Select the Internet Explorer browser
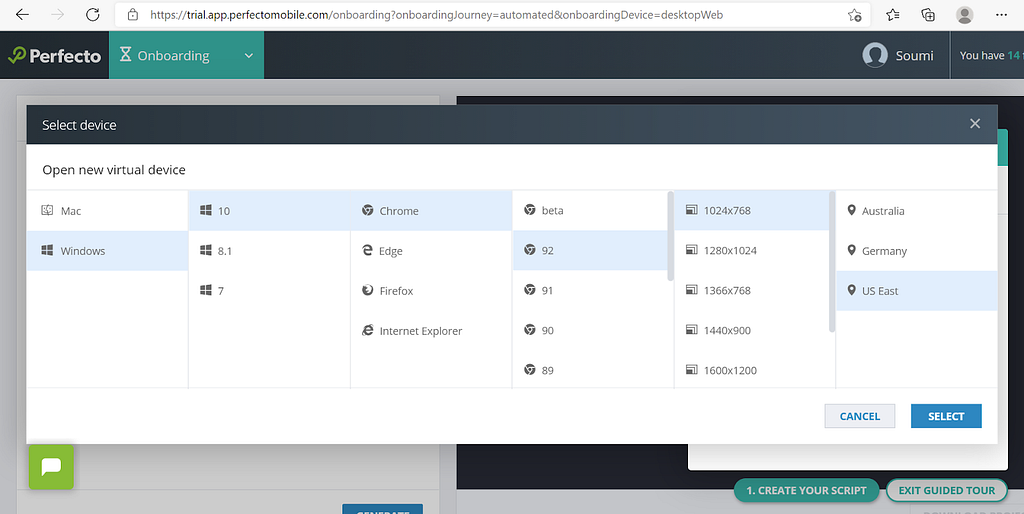Viewport: 1024px width, 514px height. [431, 330]
